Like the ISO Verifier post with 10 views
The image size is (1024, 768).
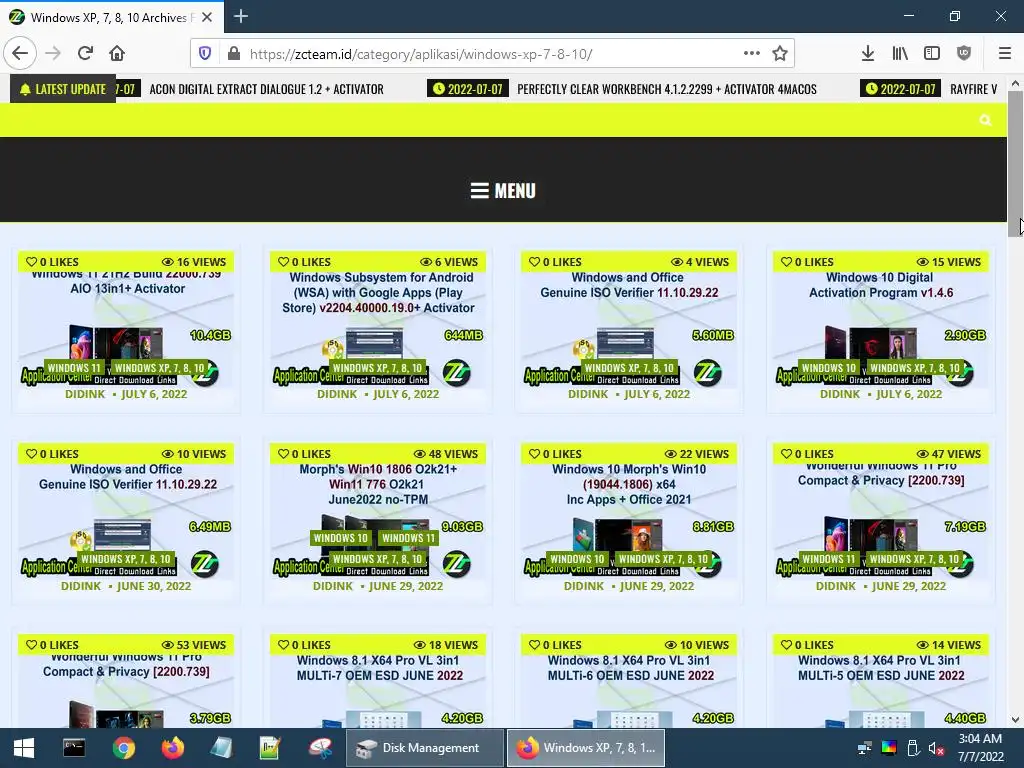tap(52, 454)
